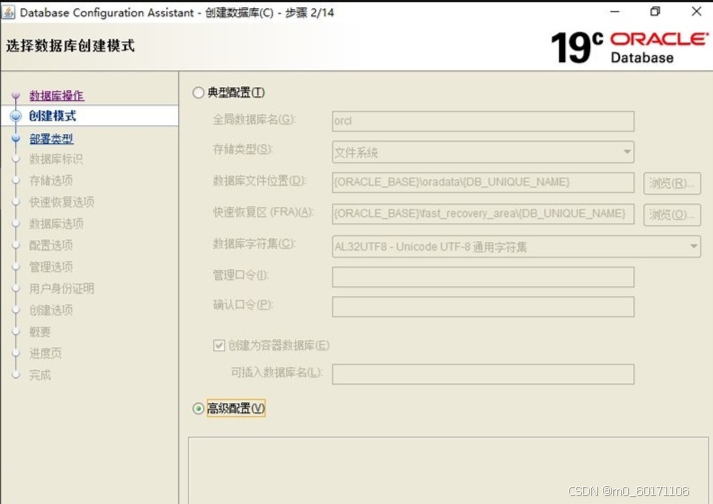Click the 部署类型 step bullet icon

[15, 139]
